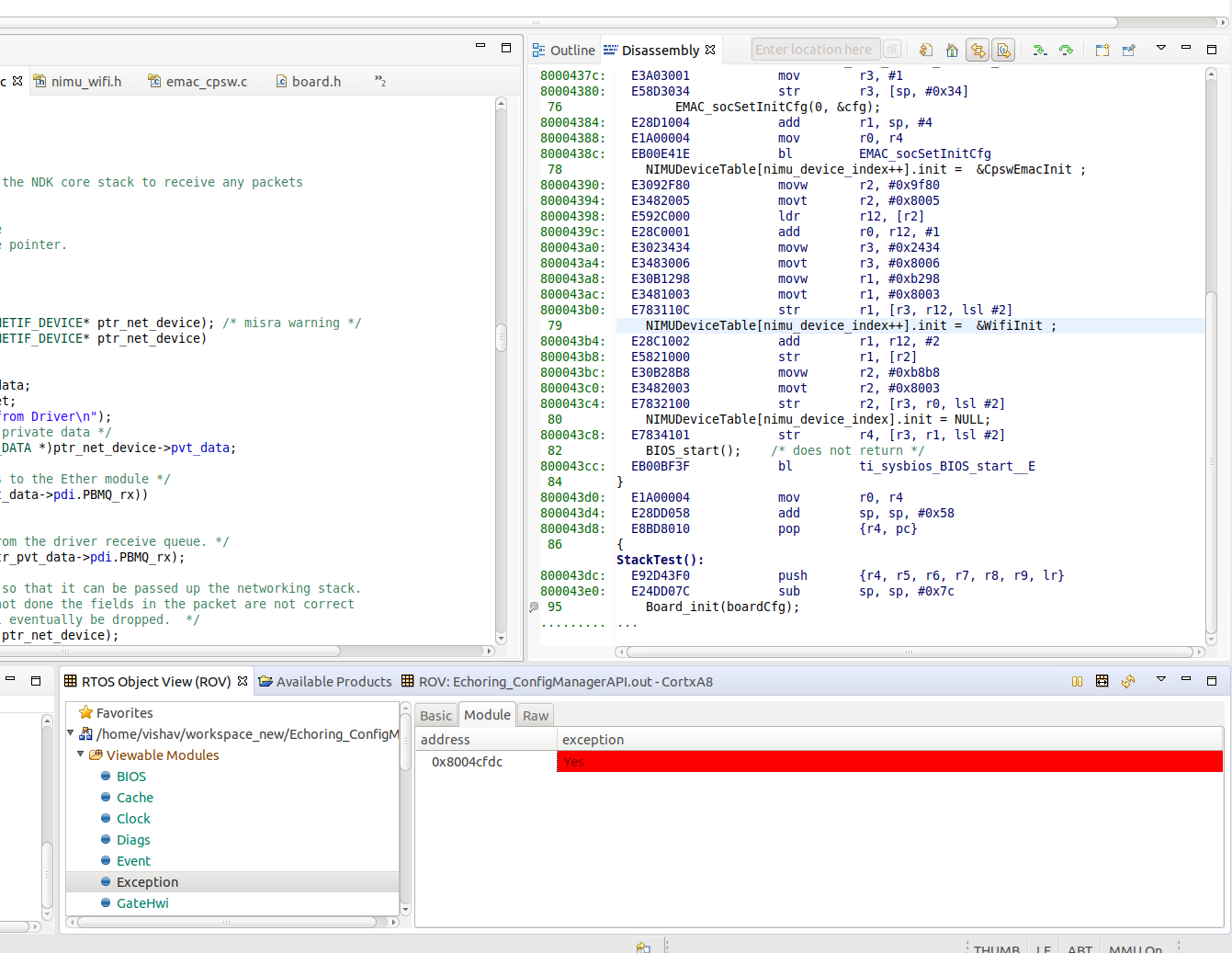Show hidden editor tabs list

coord(379,82)
